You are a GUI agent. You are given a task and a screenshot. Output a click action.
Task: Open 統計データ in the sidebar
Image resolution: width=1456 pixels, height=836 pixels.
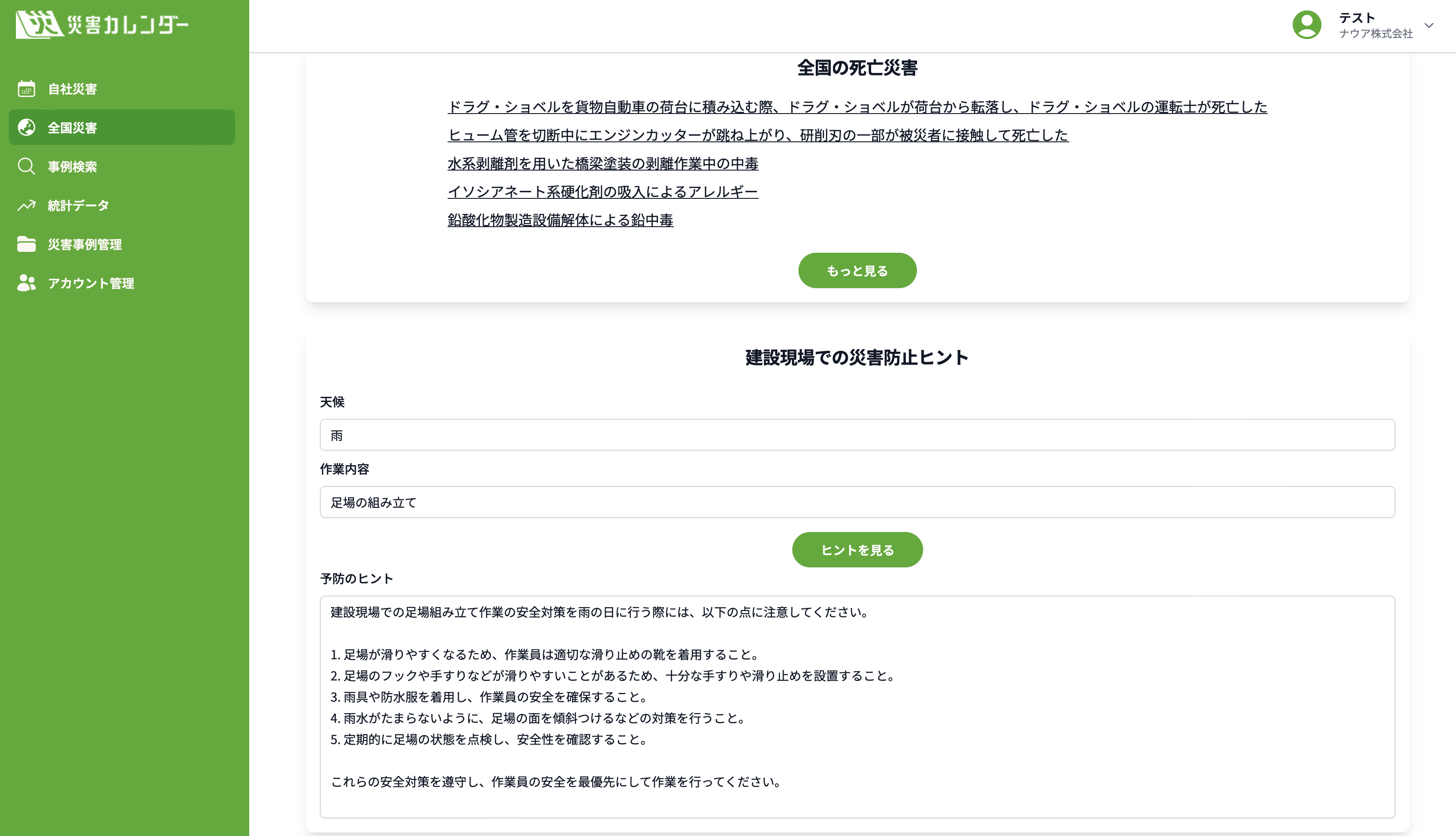(122, 205)
